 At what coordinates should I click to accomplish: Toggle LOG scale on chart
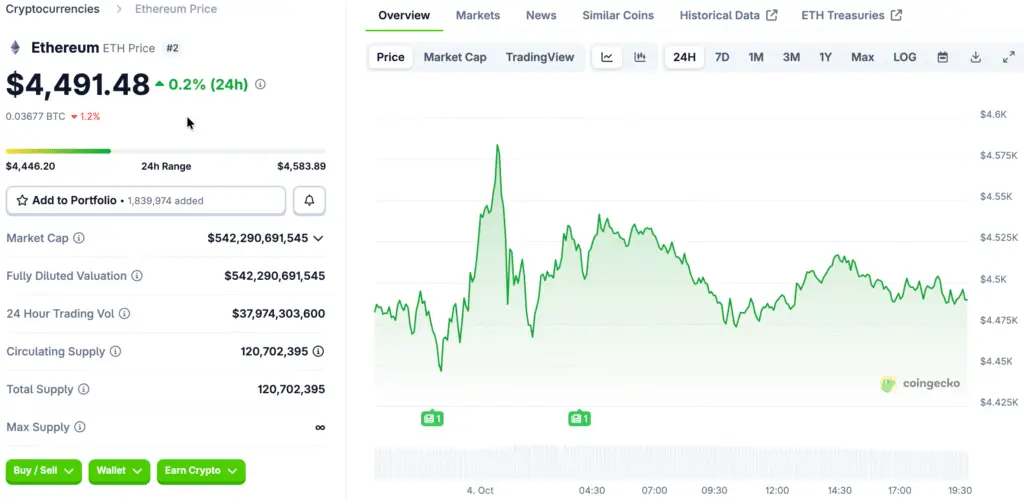[x=904, y=57]
